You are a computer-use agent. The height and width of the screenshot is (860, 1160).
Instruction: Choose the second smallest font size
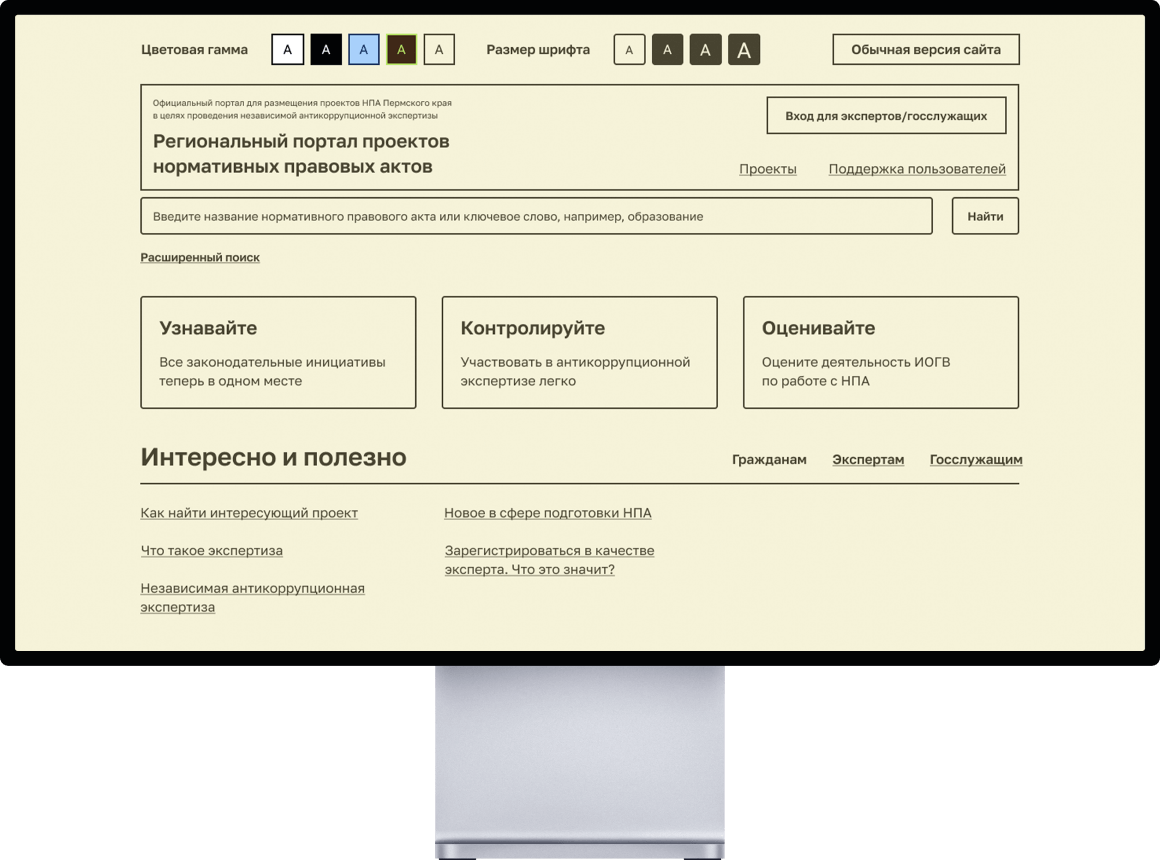click(x=667, y=49)
